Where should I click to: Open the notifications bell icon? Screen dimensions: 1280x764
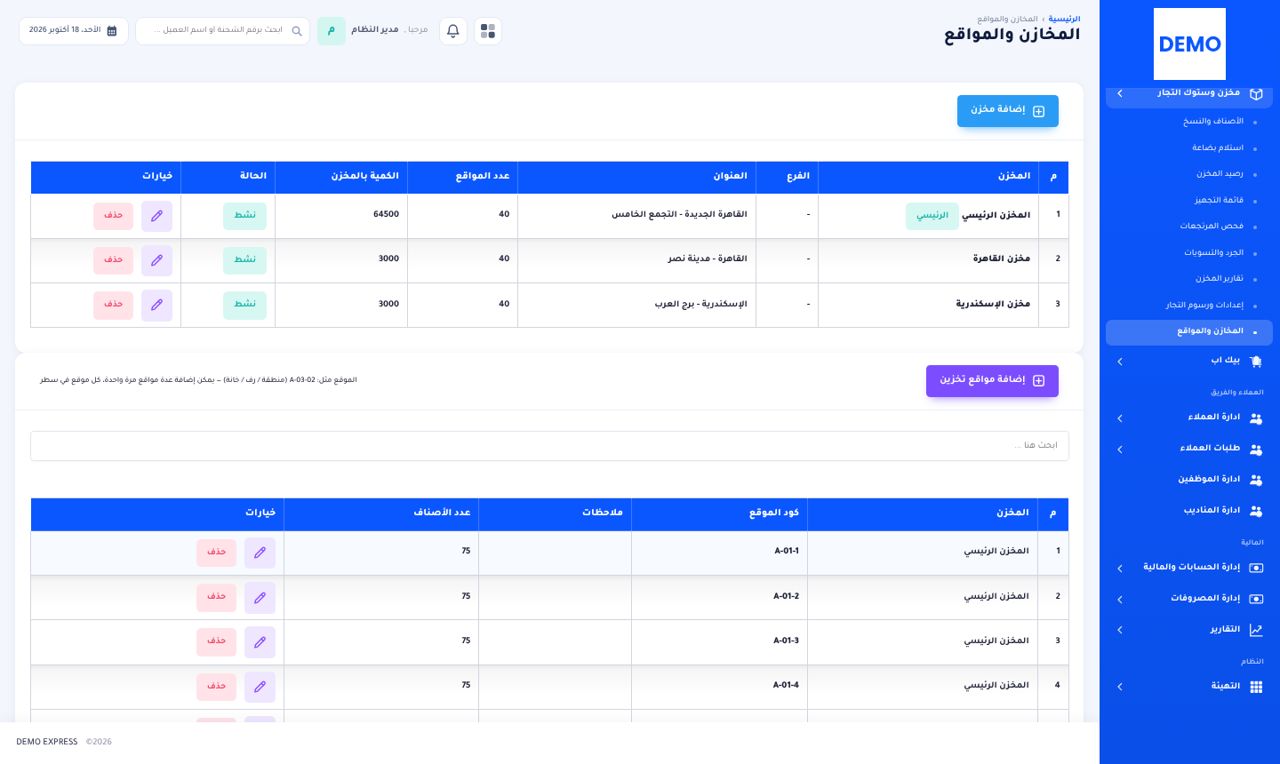pos(453,31)
